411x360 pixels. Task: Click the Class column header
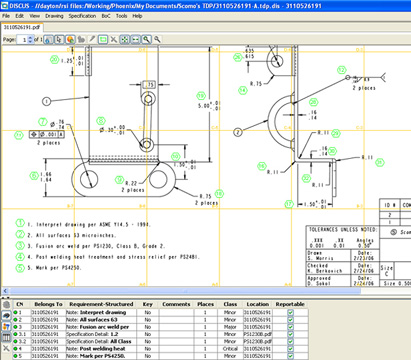[230, 304]
